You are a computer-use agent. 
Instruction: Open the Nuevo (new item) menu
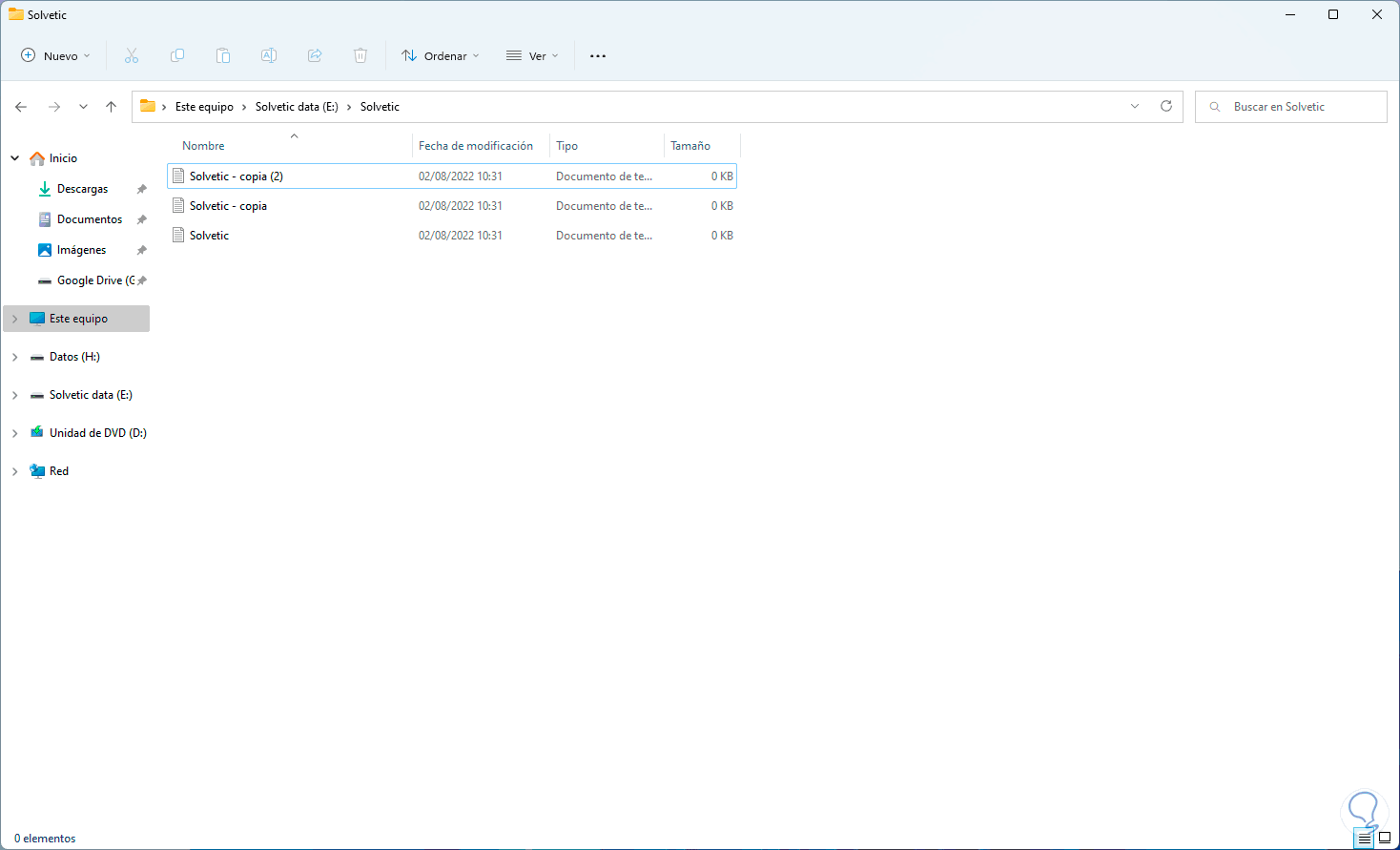(x=55, y=55)
